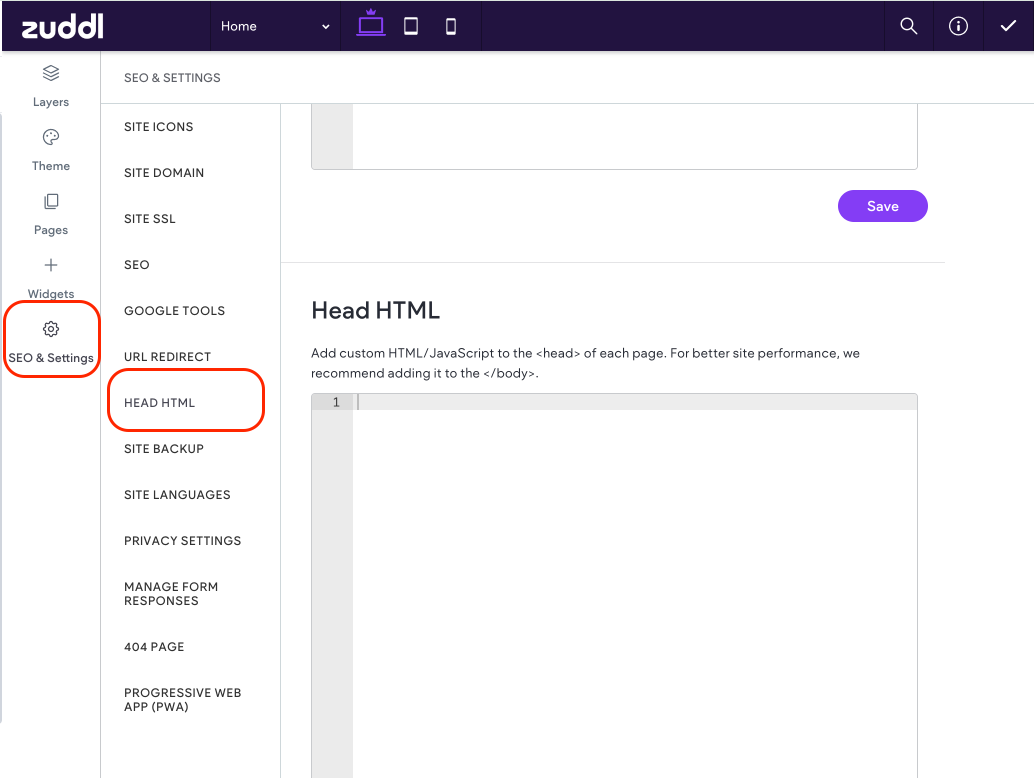This screenshot has width=1034, height=778.
Task: Switch to mobile phone preview view
Action: tap(451, 27)
